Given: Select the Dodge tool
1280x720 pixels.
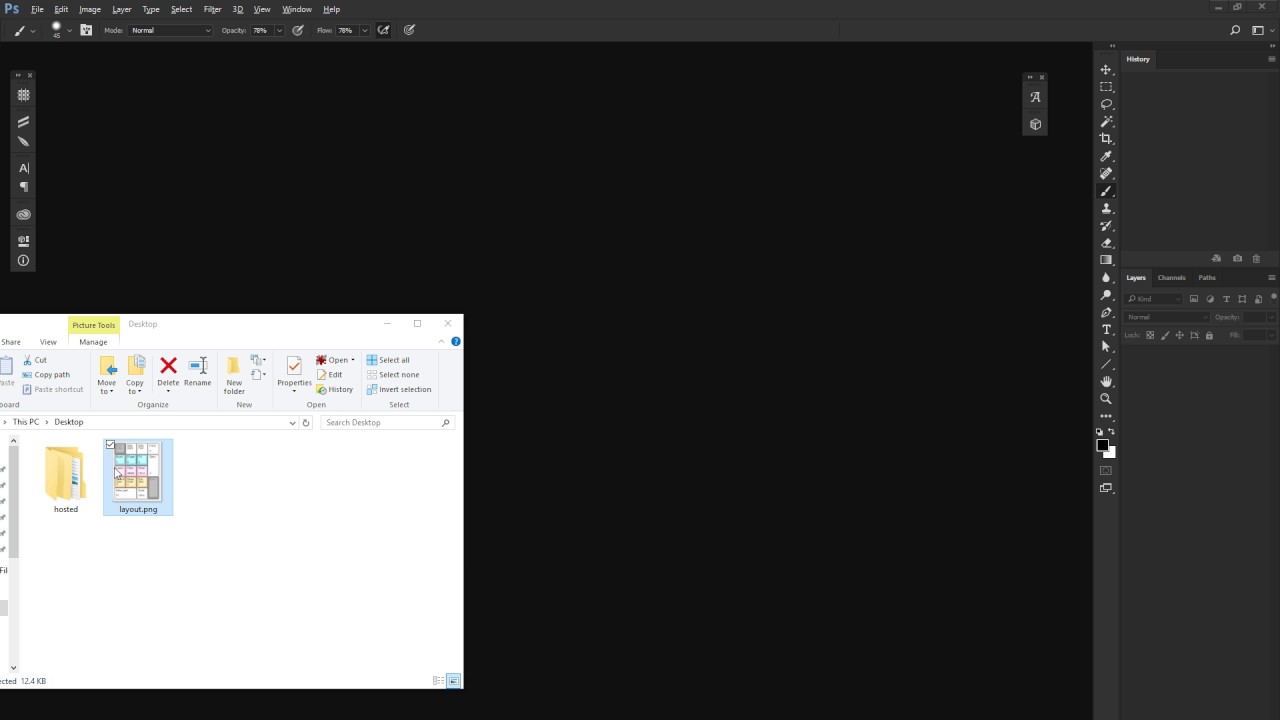Looking at the screenshot, I should coord(1106,295).
